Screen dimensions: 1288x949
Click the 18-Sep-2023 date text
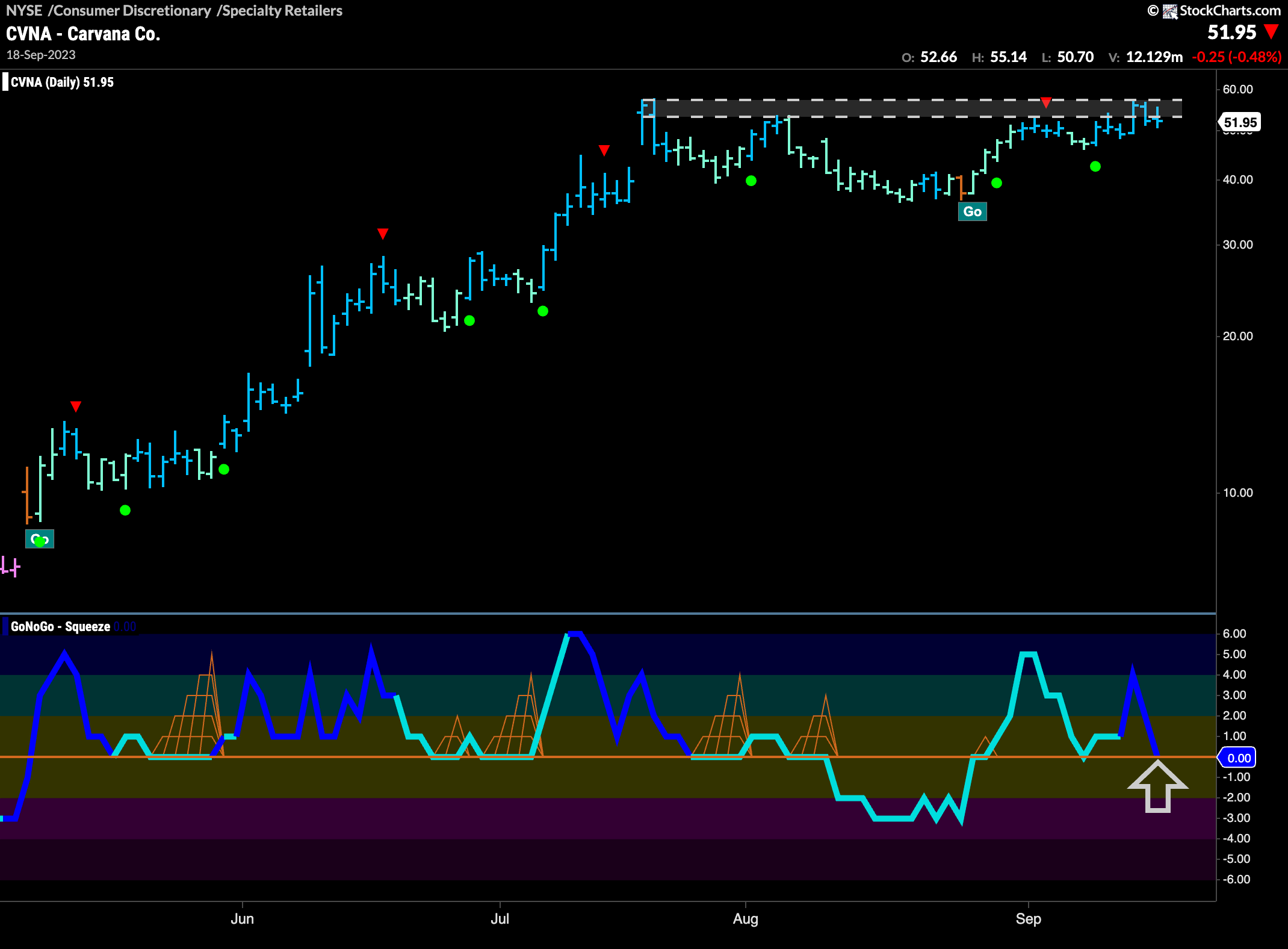click(x=41, y=55)
